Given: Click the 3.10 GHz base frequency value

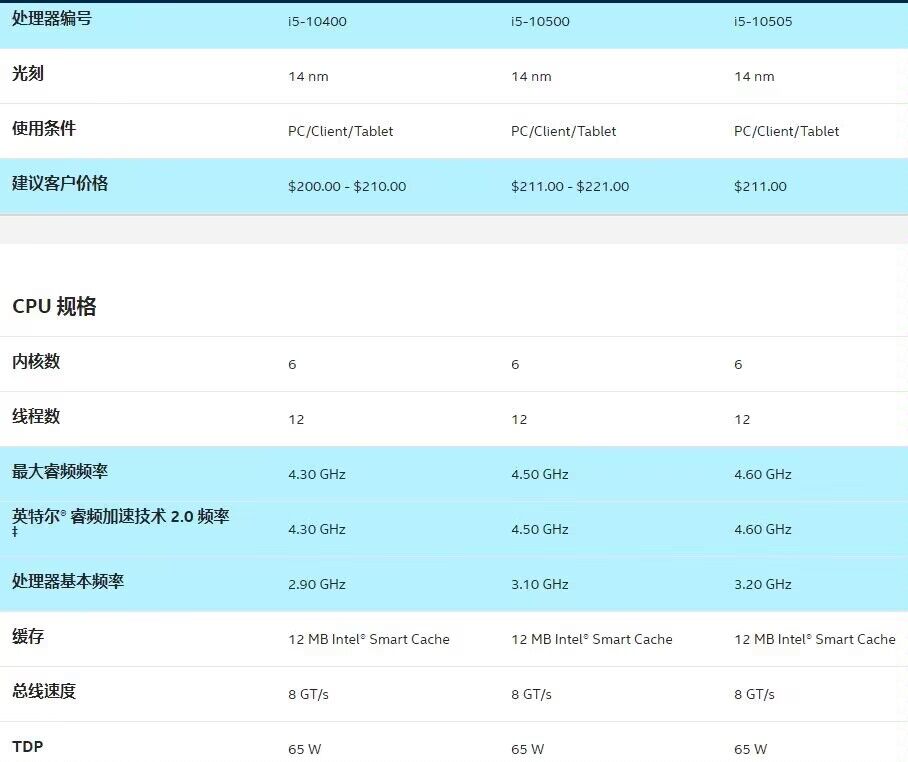Looking at the screenshot, I should click(540, 584).
